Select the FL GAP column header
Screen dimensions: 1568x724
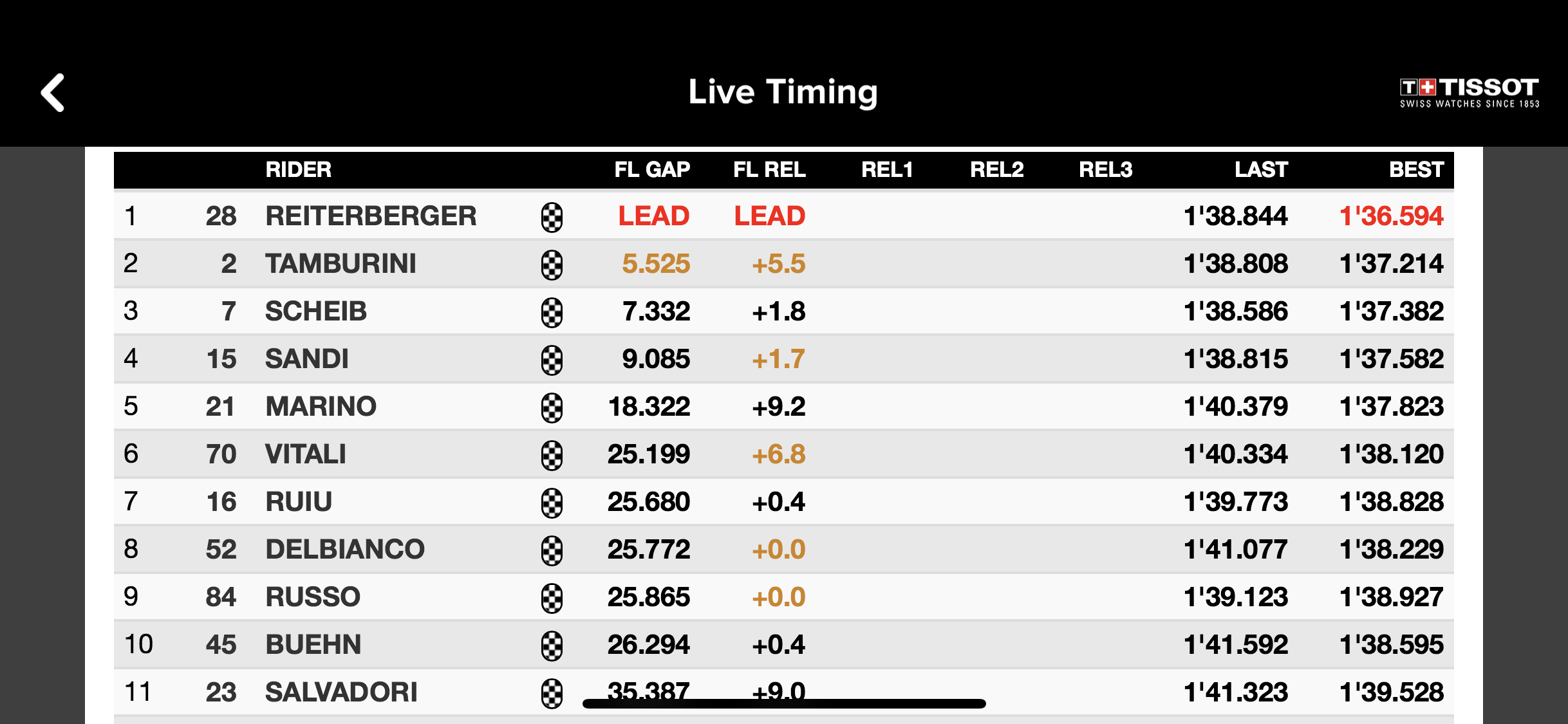(x=651, y=170)
